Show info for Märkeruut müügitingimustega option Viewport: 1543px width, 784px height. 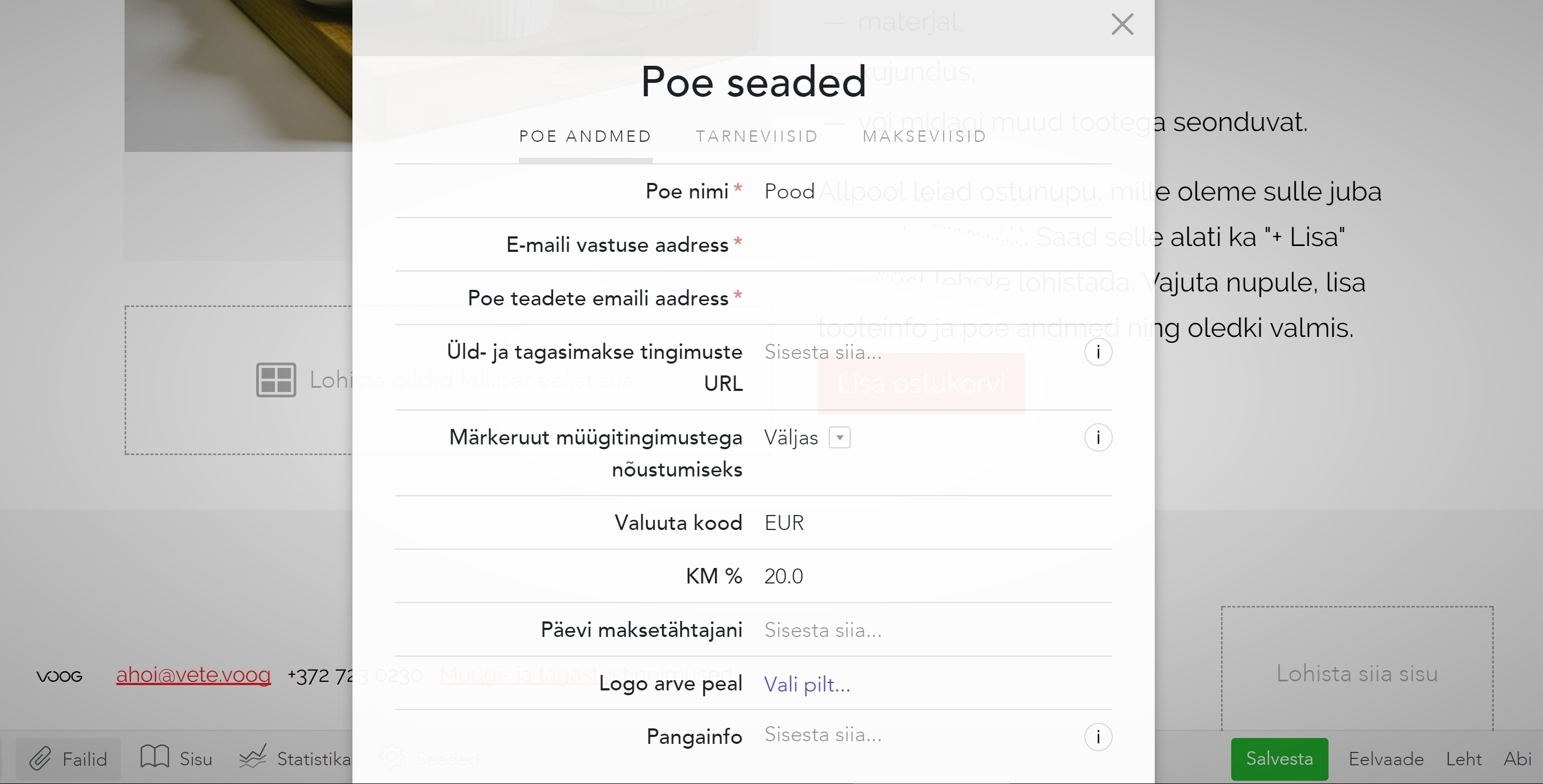1097,438
